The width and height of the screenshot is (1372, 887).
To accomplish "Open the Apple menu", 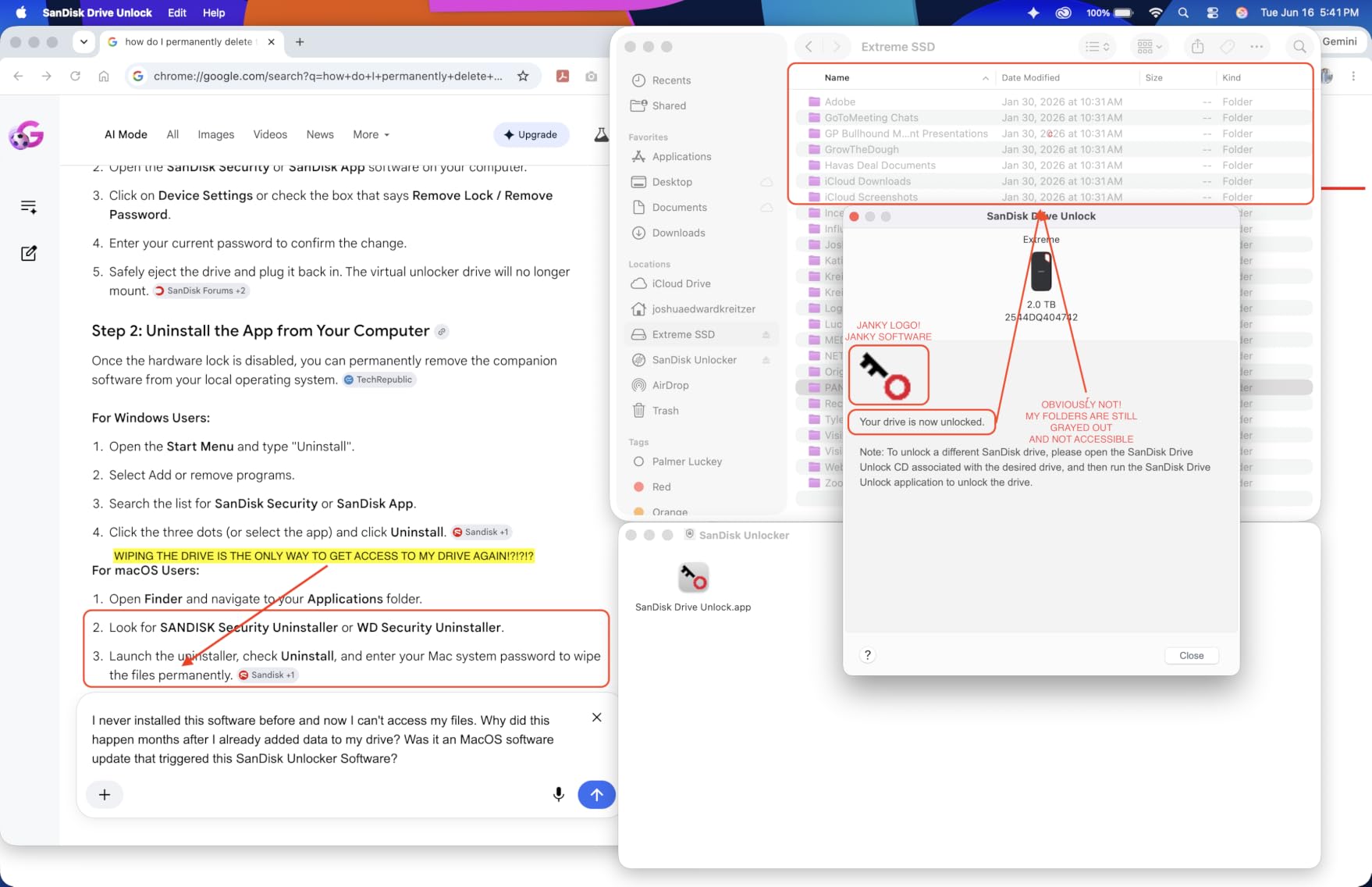I will point(21,12).
